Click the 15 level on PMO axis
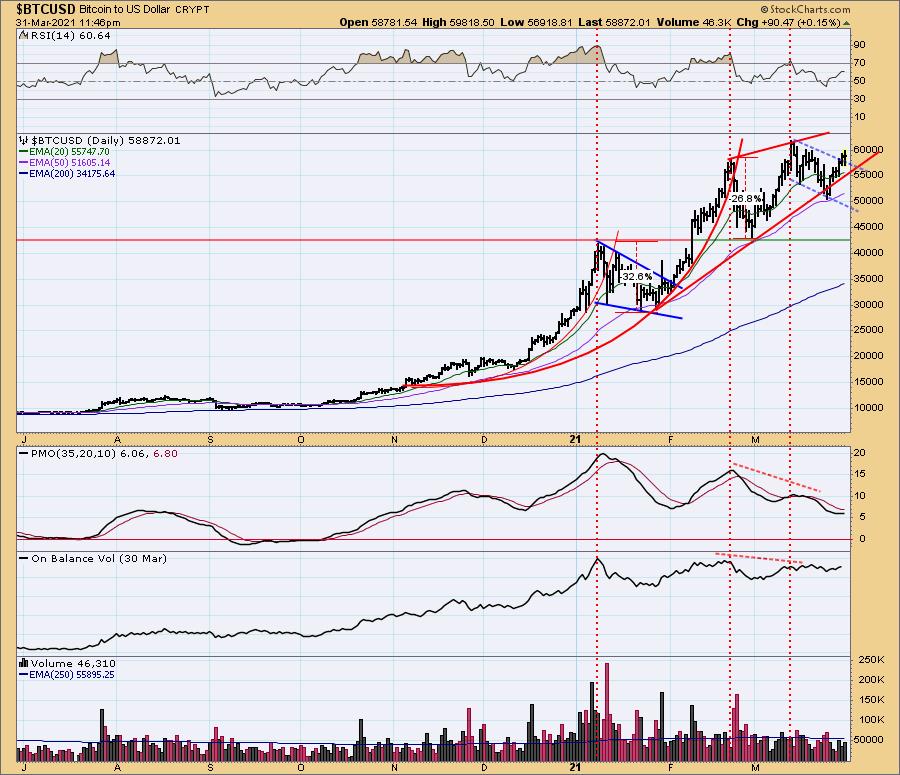Screen dimensions: 900x775 (x=859, y=474)
